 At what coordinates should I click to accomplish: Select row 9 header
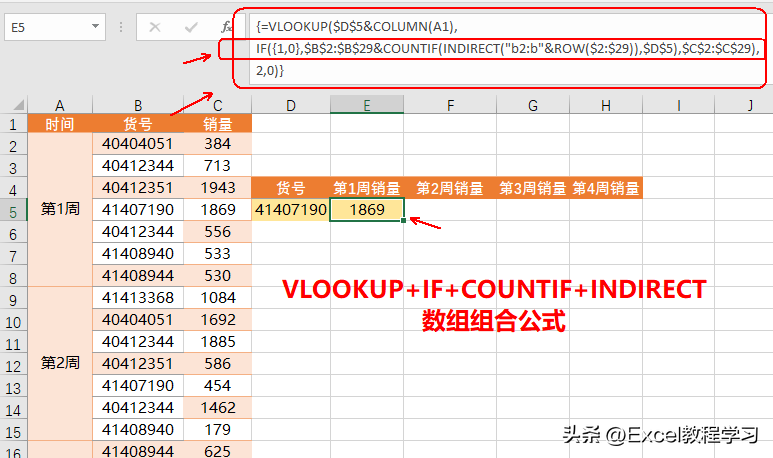(x=13, y=300)
